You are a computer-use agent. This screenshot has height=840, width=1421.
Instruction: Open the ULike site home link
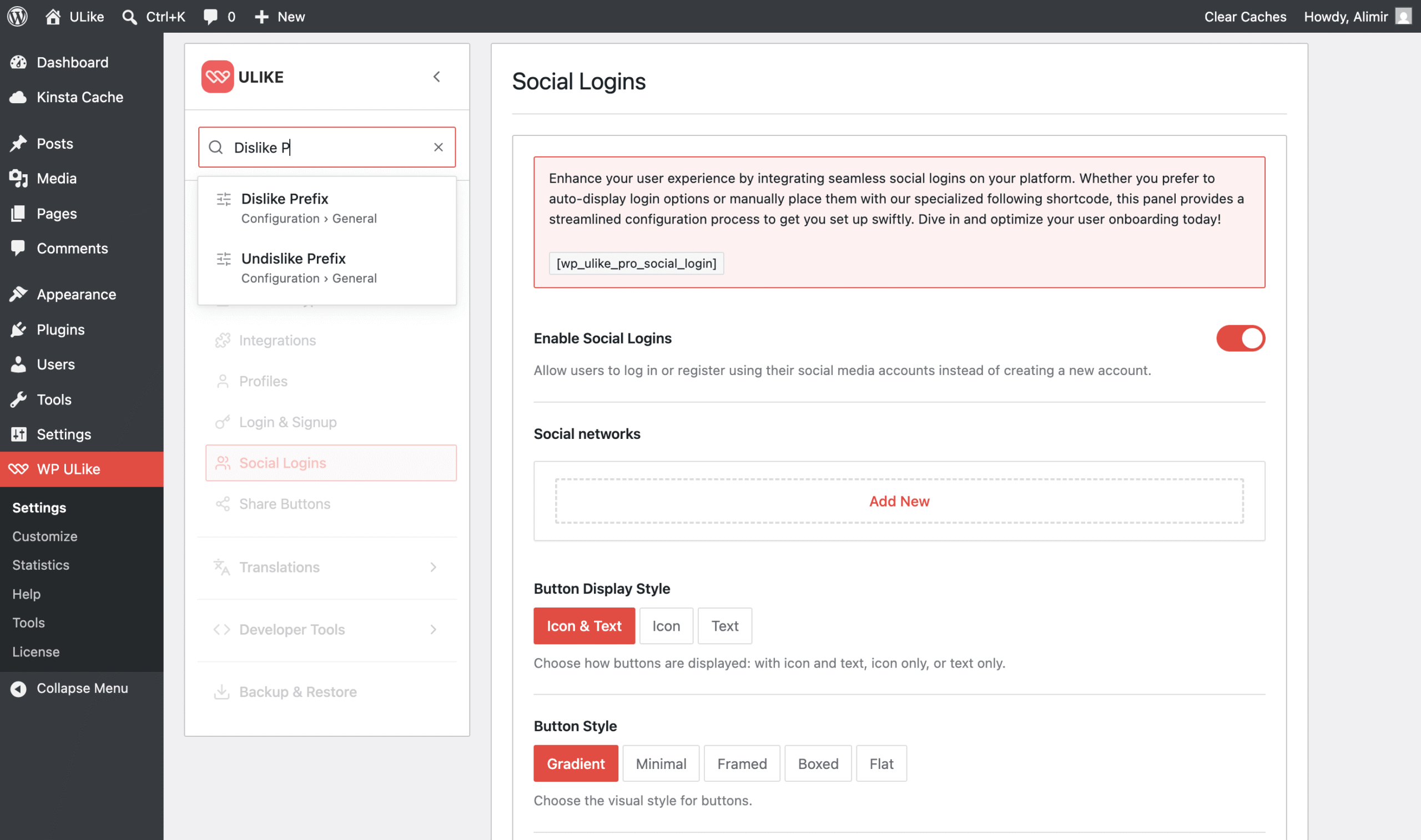point(75,17)
